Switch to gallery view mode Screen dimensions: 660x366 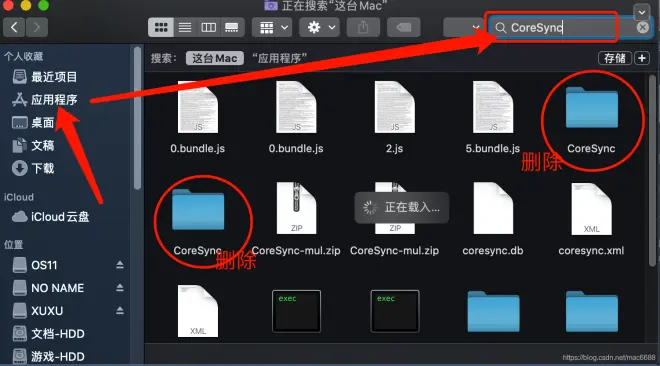tap(232, 28)
